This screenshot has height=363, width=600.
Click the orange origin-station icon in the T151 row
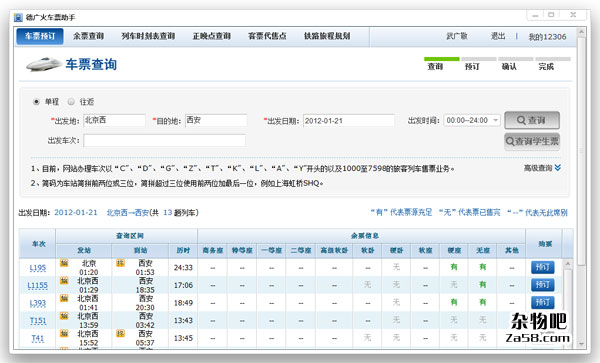[64, 316]
